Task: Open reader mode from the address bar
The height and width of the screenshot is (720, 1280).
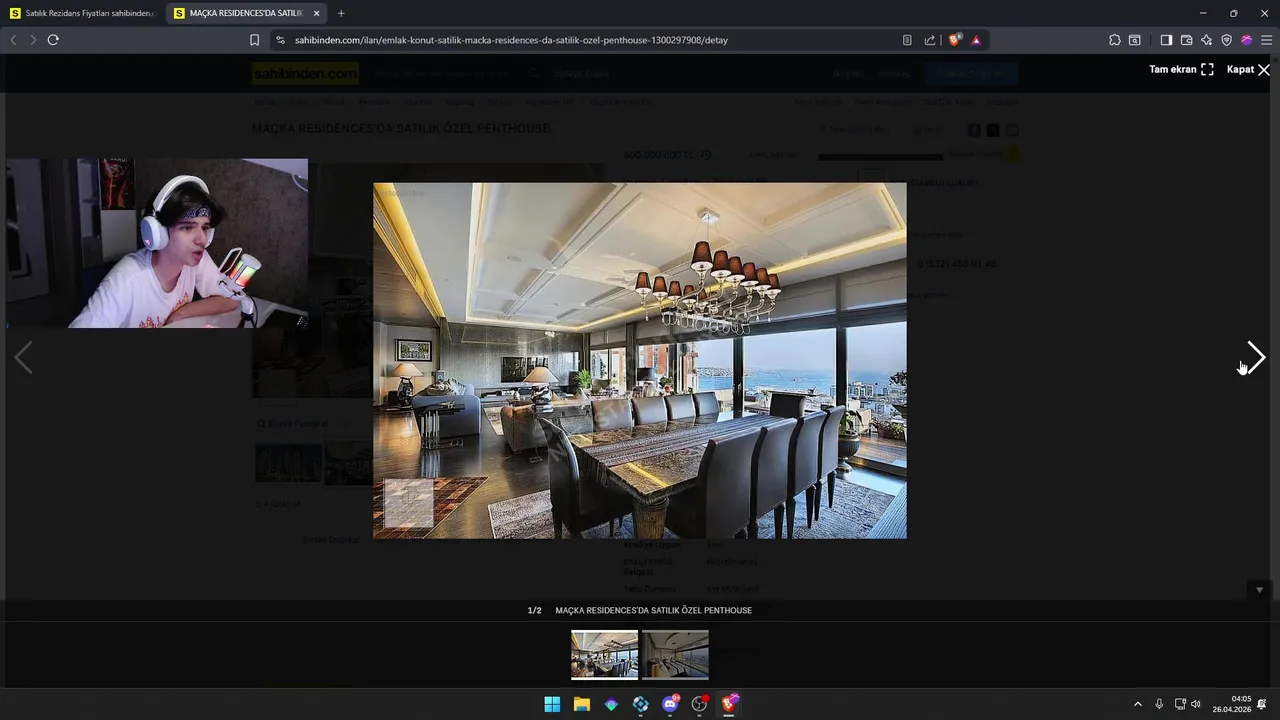Action: pos(907,40)
